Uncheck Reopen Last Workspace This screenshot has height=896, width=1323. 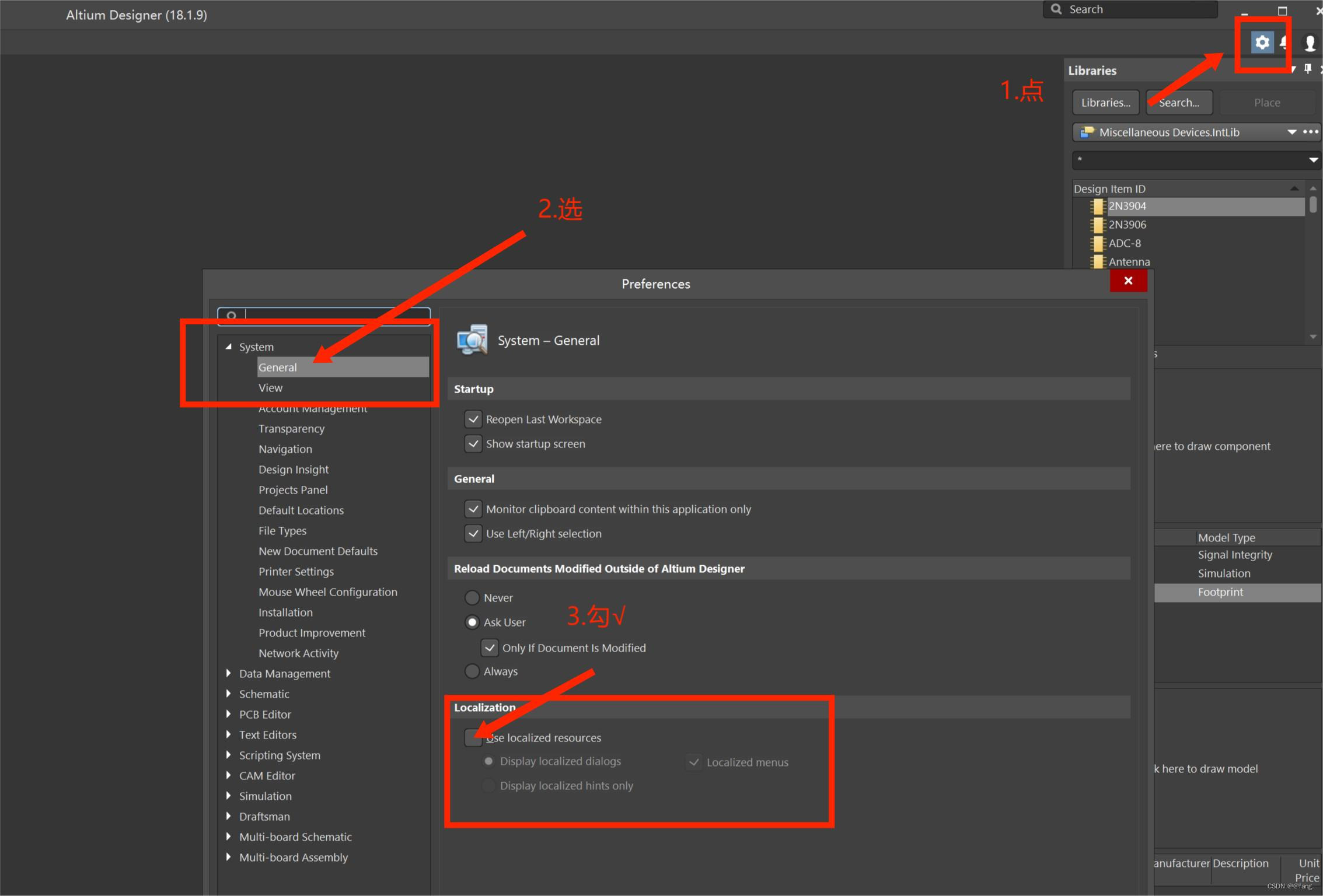coord(473,419)
